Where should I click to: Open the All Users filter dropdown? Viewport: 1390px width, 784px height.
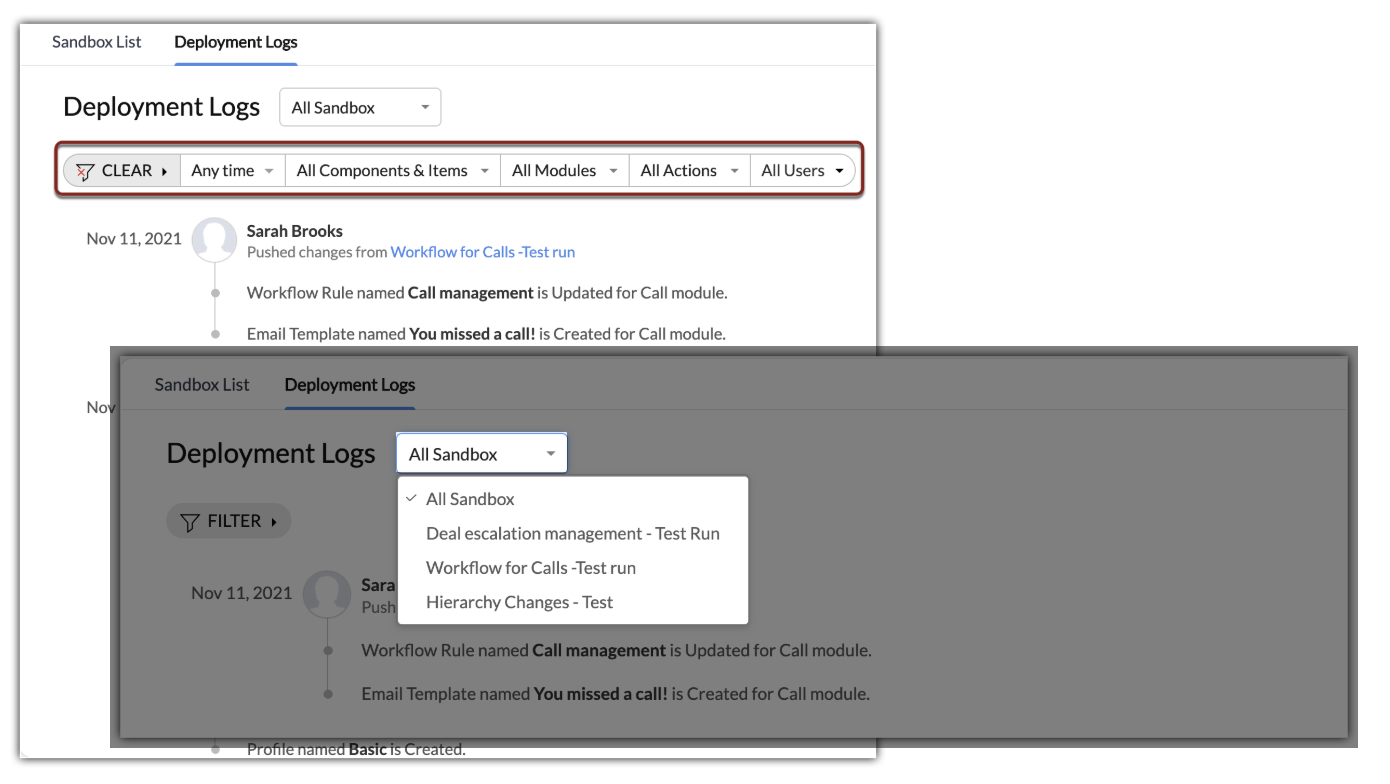pyautogui.click(x=802, y=171)
